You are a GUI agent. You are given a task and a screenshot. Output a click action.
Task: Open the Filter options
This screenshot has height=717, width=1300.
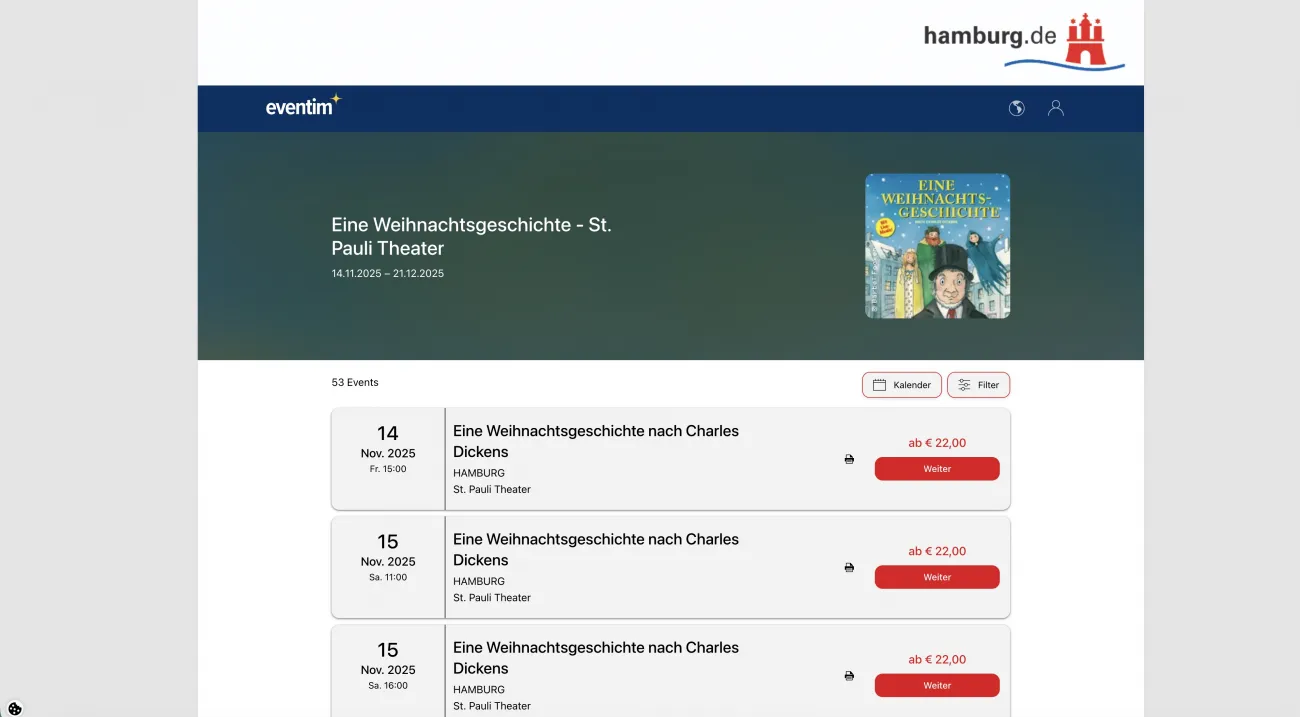pyautogui.click(x=978, y=385)
